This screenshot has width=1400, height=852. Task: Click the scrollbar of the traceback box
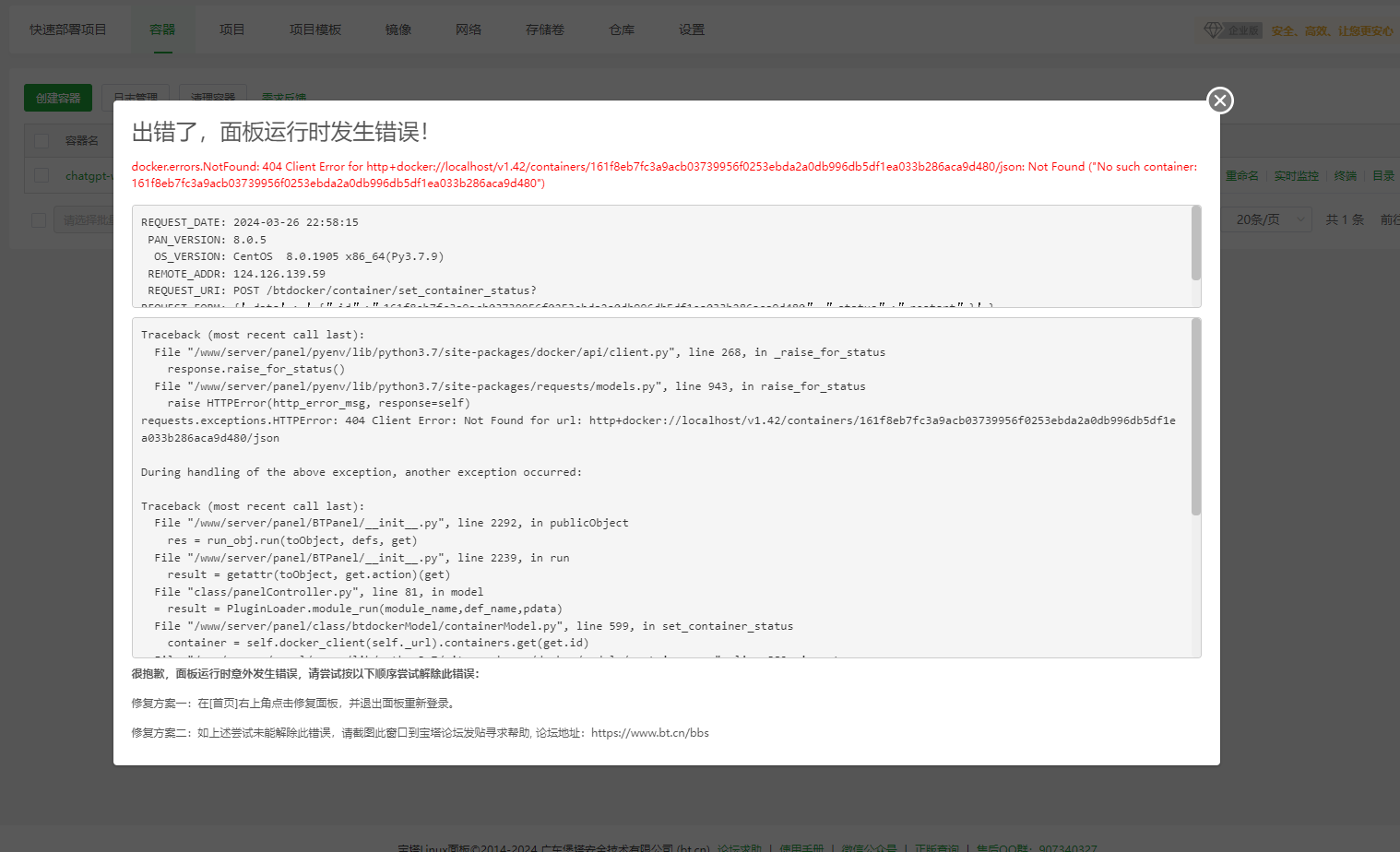pos(1196,417)
